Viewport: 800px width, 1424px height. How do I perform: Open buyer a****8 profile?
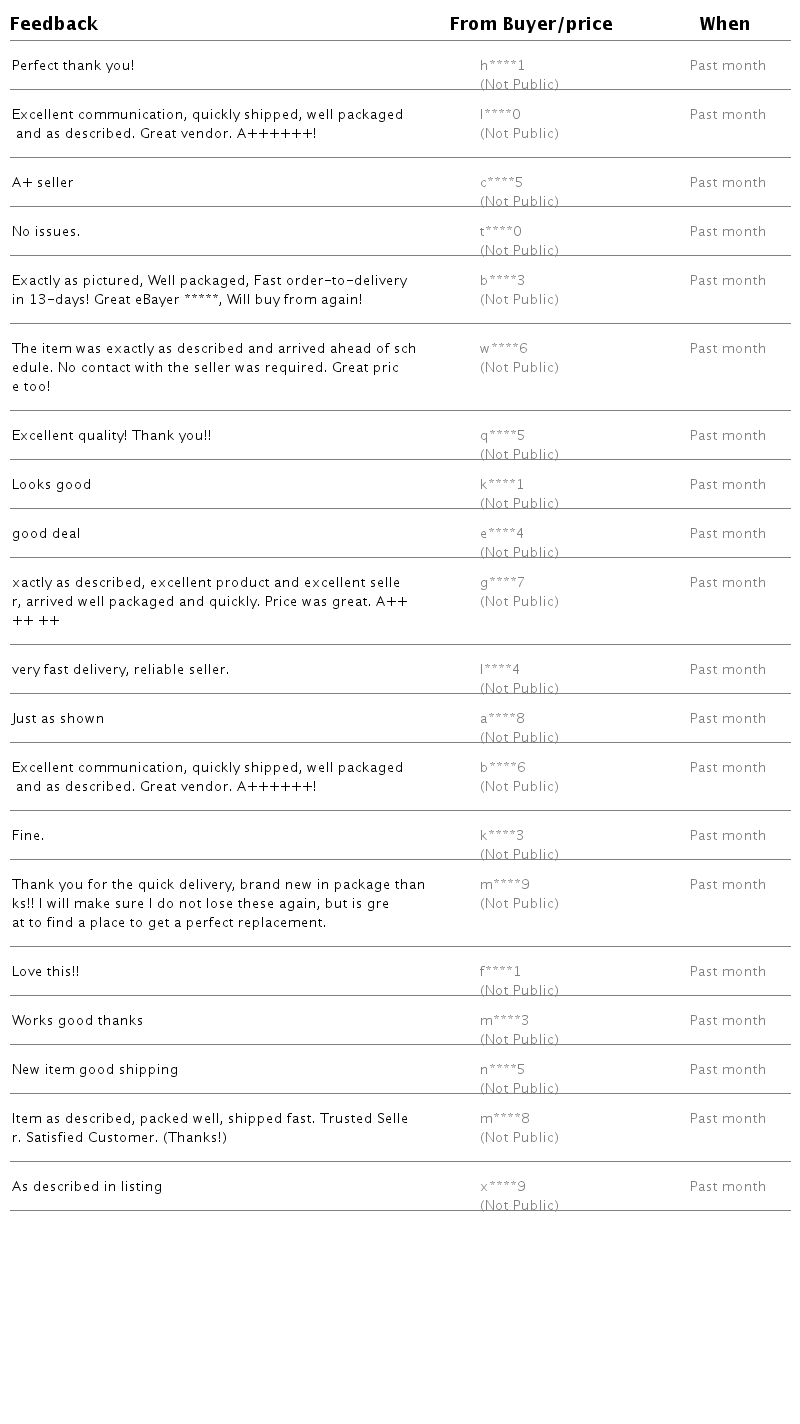(502, 719)
